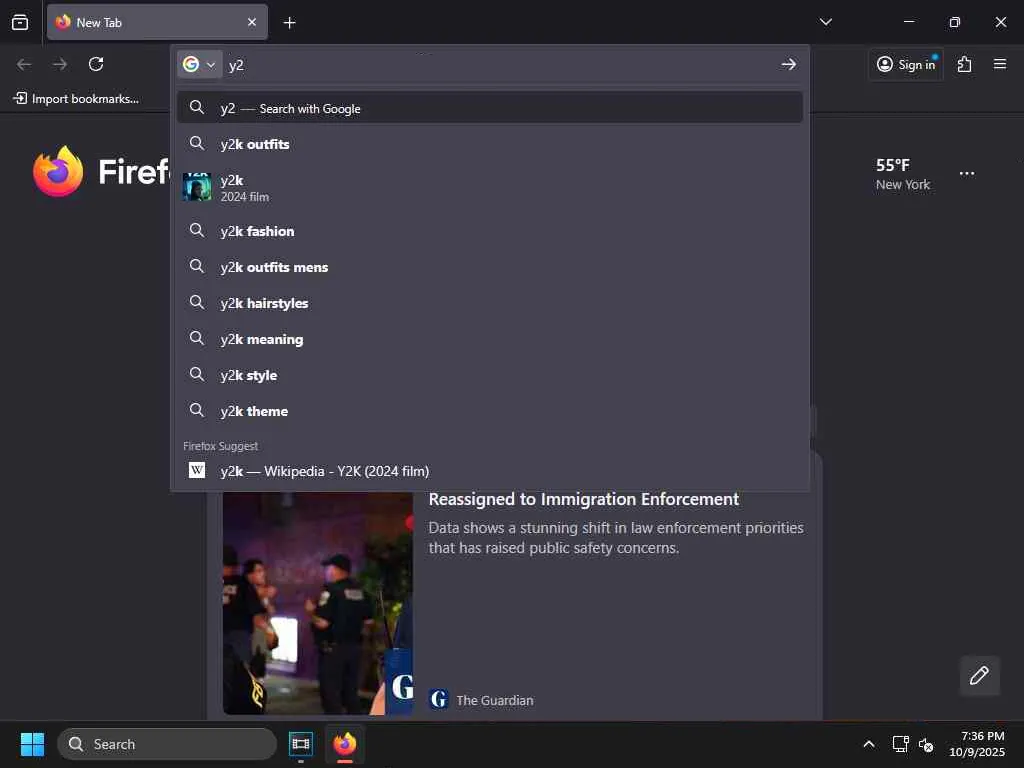Click the y2k film thumbnail image
1024x768 pixels.
(197, 187)
